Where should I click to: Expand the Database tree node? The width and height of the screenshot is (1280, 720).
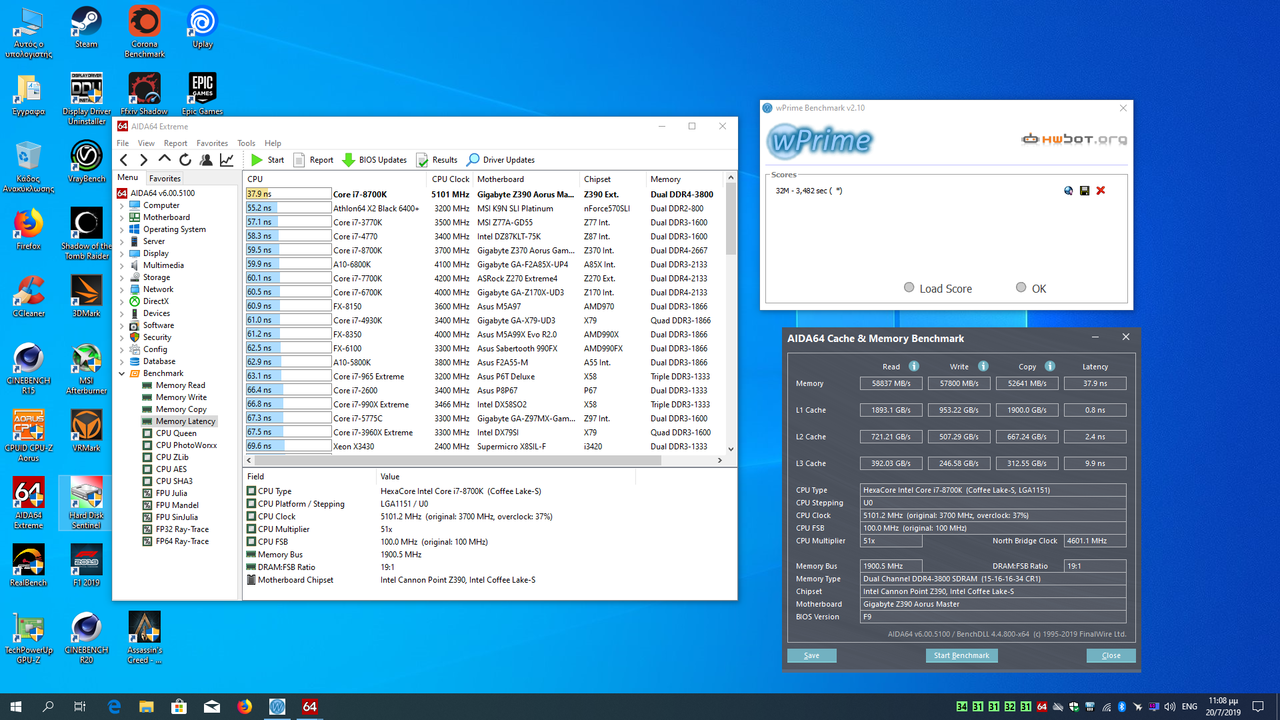click(123, 361)
